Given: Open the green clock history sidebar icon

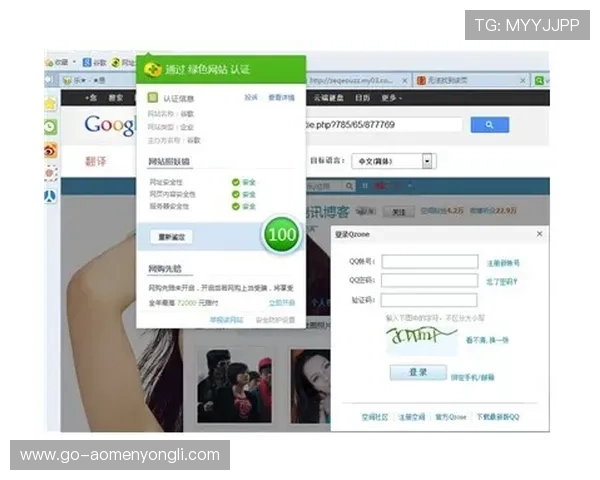Looking at the screenshot, I should [x=50, y=127].
